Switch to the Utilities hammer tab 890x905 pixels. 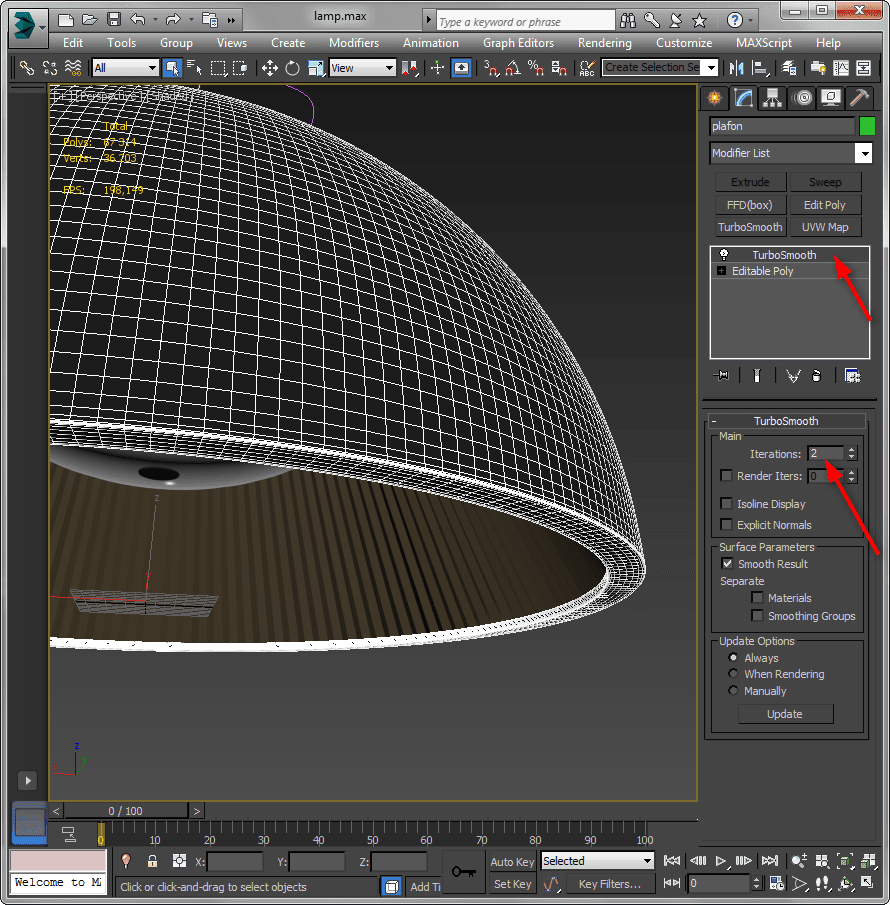(x=859, y=98)
